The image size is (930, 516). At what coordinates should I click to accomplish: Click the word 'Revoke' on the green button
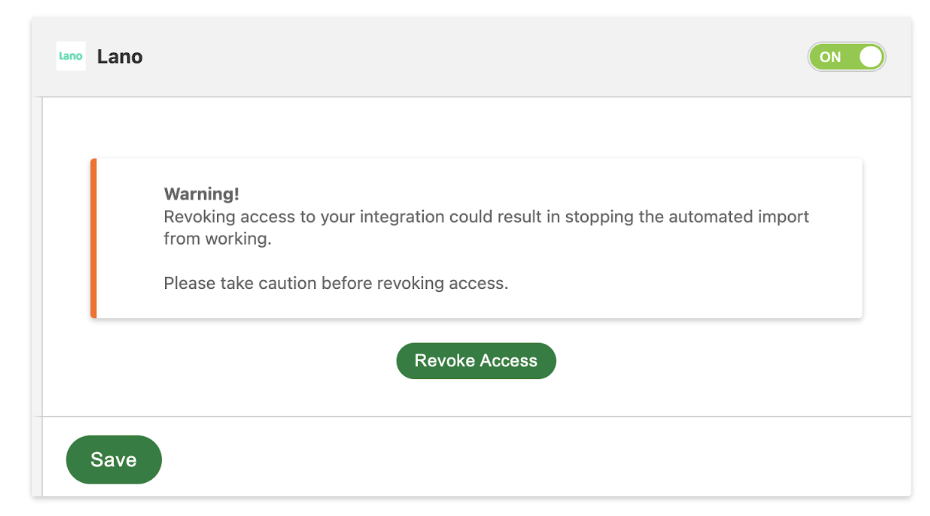(x=445, y=361)
